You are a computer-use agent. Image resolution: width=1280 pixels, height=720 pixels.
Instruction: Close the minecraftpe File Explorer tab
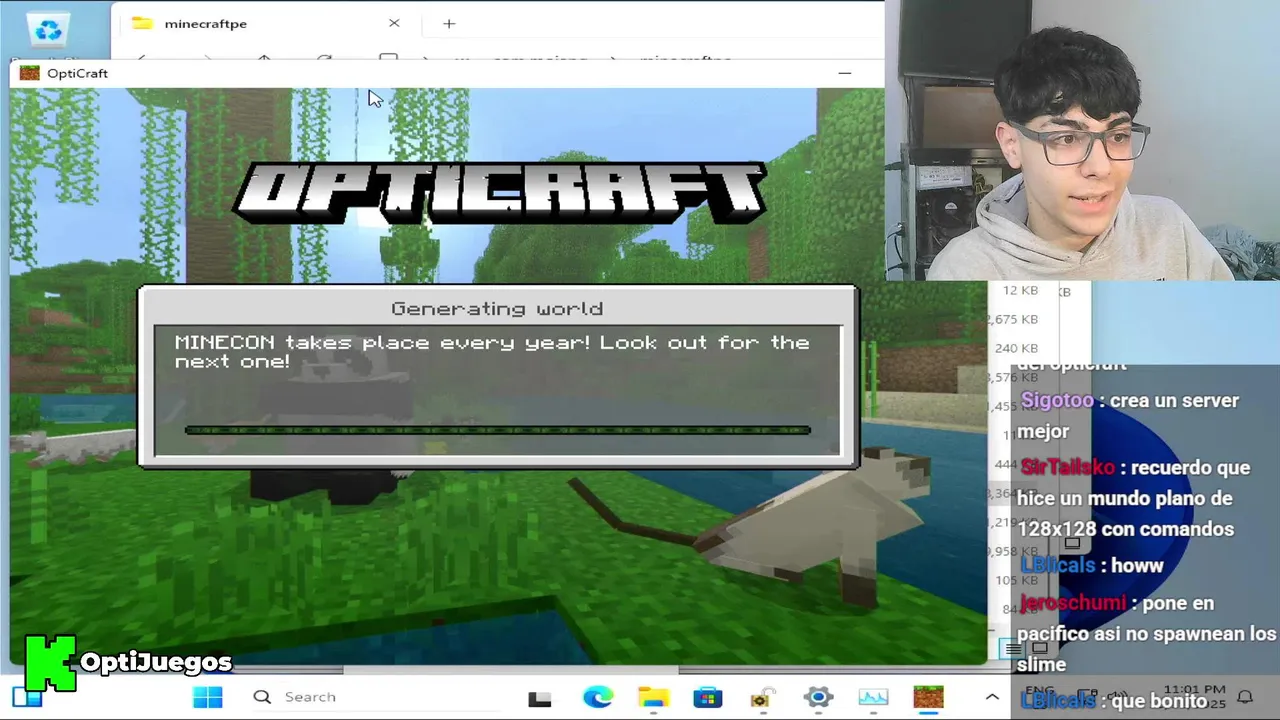[394, 23]
